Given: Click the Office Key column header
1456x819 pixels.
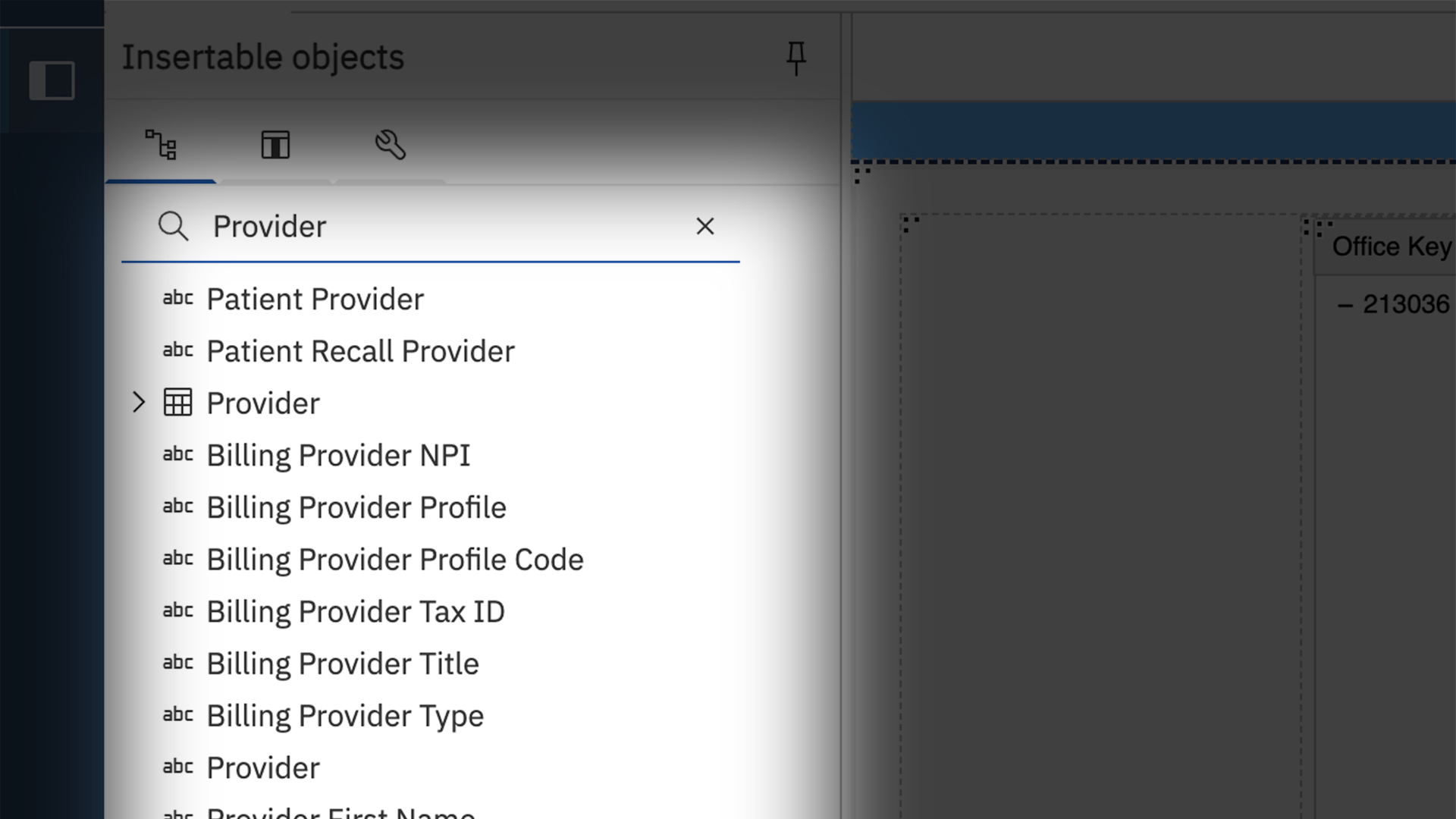Looking at the screenshot, I should point(1395,246).
